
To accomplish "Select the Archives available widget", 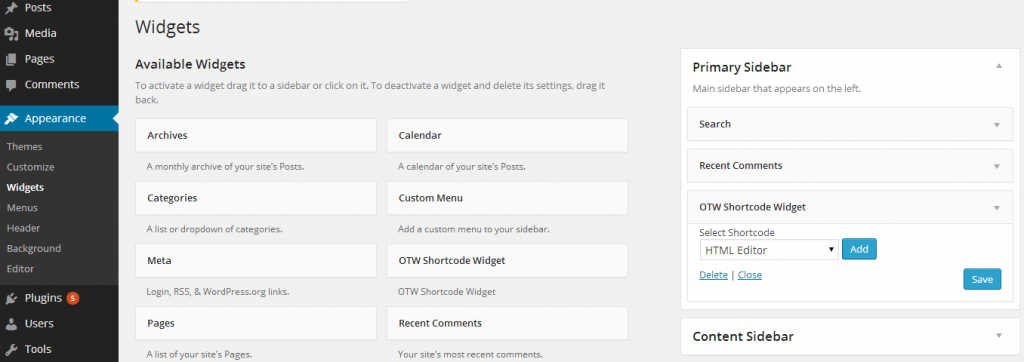I will click(256, 135).
